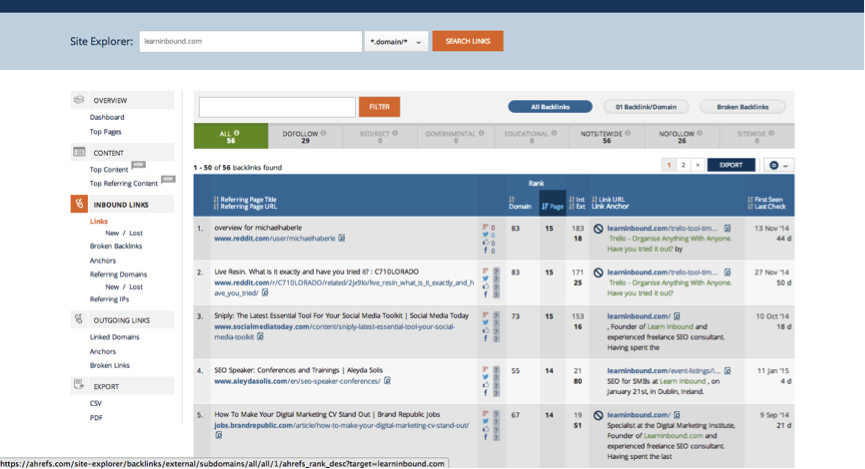865x469 pixels.
Task: Click info icon next to NOTSITEWIDE
Action: click(x=628, y=133)
